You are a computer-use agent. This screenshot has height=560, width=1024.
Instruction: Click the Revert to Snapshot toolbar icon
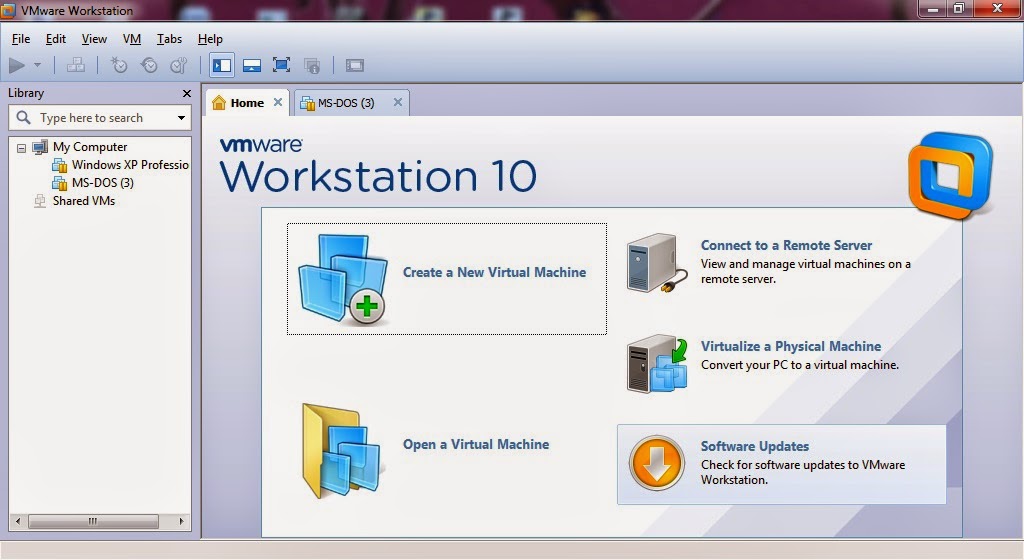click(x=149, y=65)
